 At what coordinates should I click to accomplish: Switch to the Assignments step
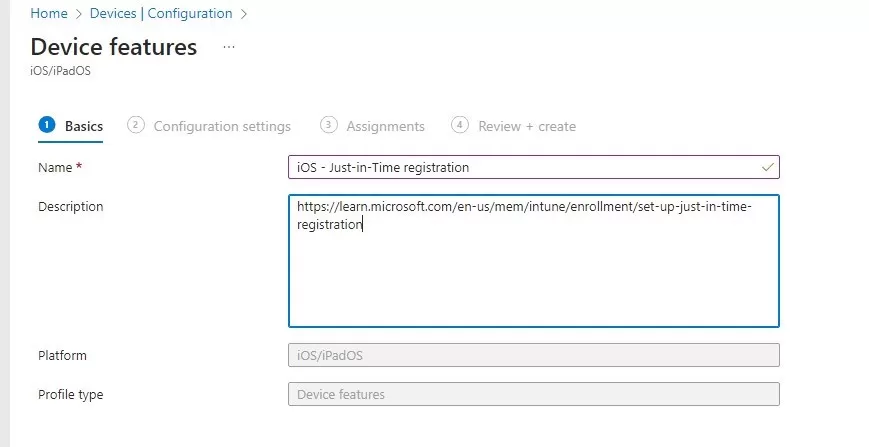[x=385, y=126]
